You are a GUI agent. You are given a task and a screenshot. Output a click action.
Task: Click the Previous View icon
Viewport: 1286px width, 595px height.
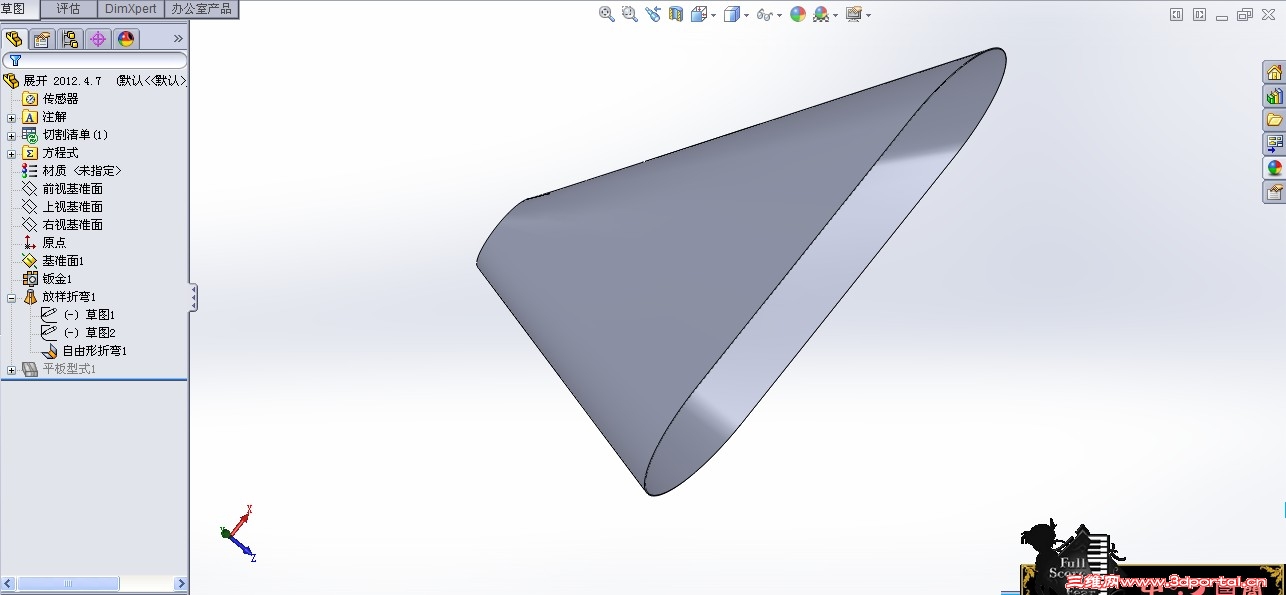point(653,14)
